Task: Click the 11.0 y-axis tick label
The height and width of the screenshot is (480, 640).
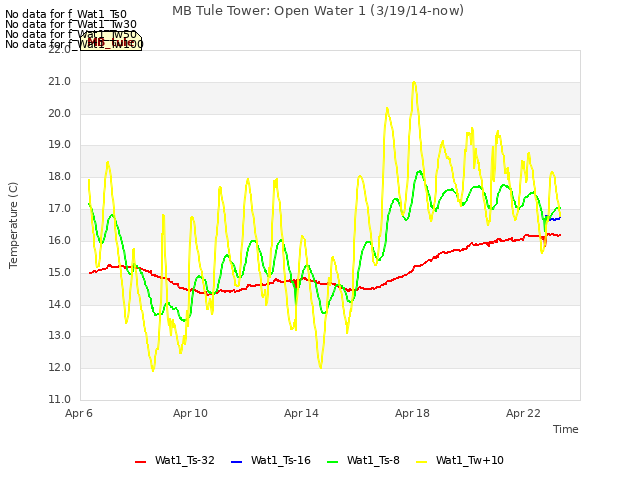Action: click(60, 399)
